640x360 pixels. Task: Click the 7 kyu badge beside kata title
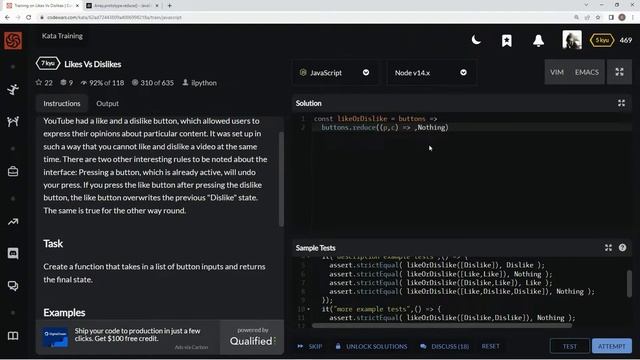(x=48, y=64)
